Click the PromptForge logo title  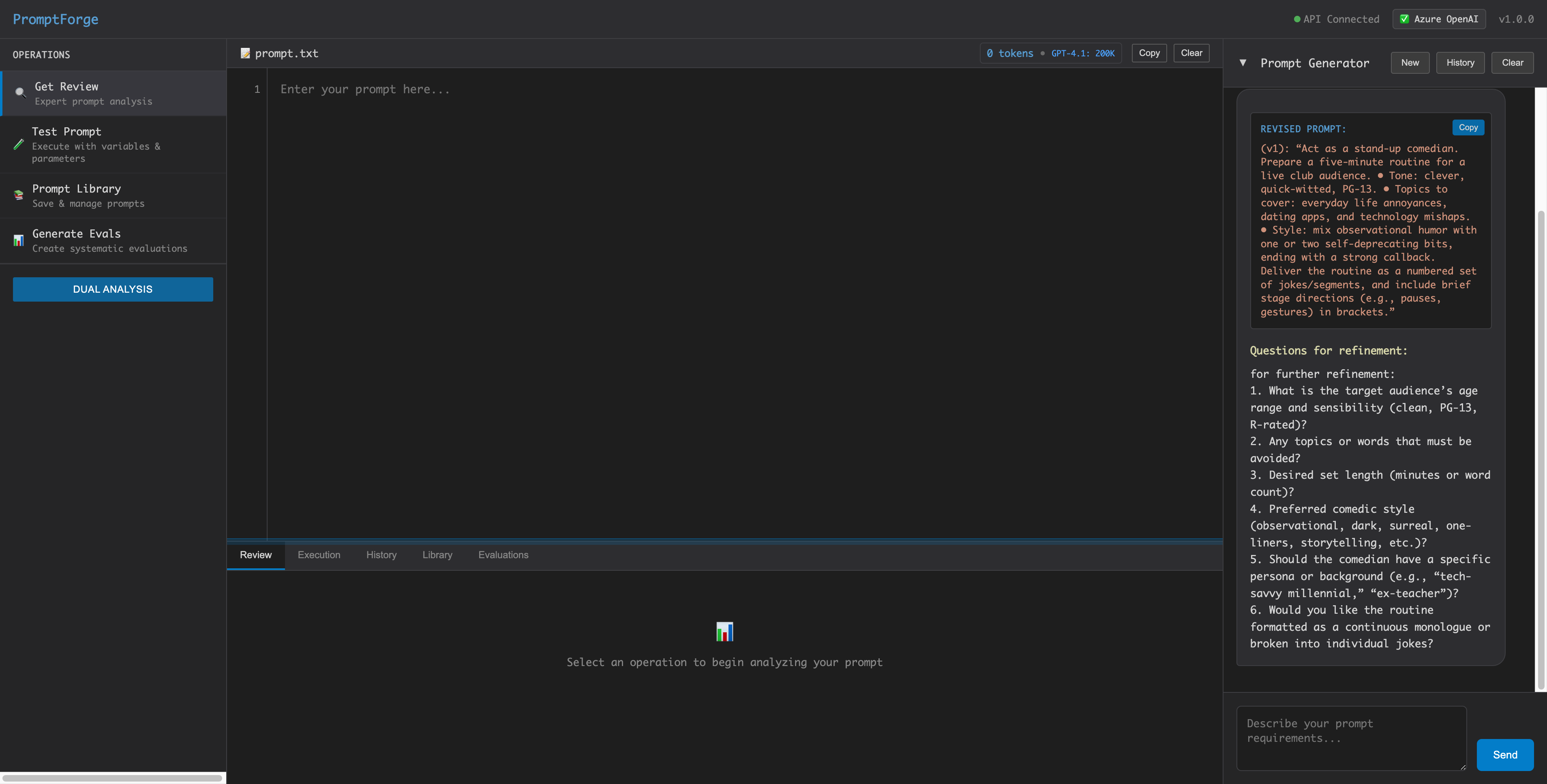tap(55, 19)
